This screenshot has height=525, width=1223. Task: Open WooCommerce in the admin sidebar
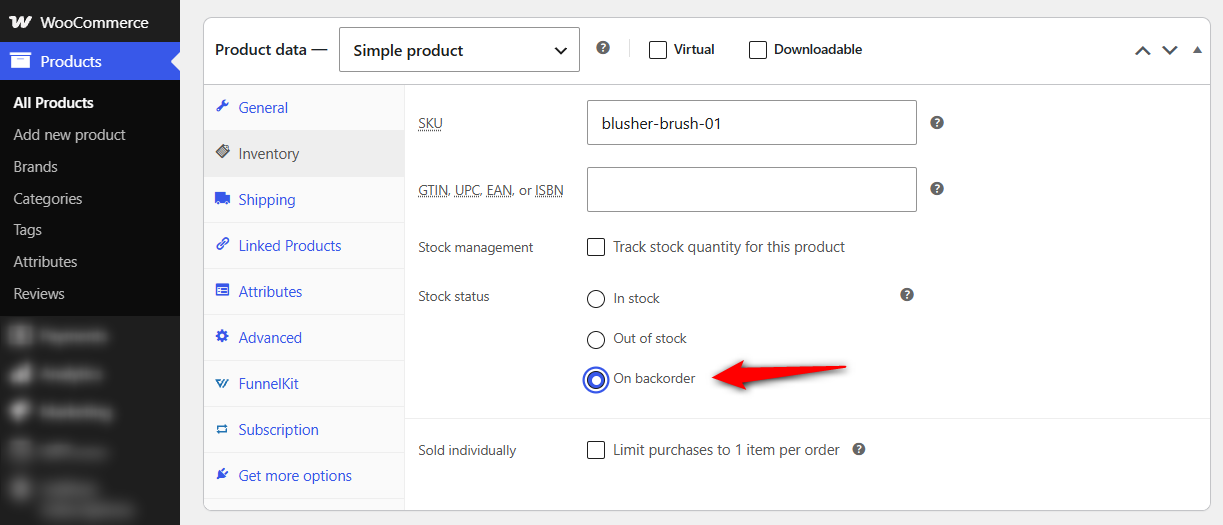[90, 22]
